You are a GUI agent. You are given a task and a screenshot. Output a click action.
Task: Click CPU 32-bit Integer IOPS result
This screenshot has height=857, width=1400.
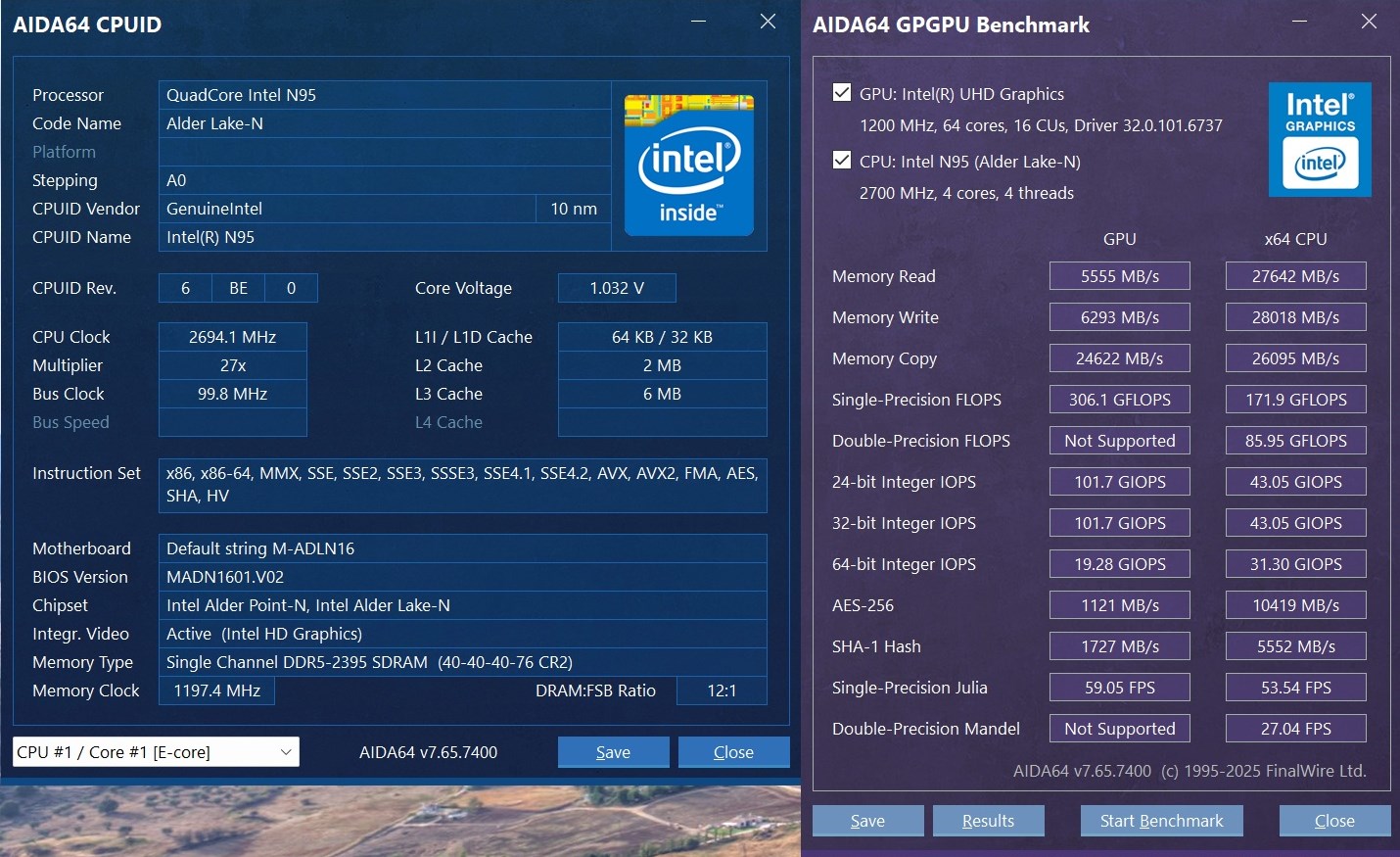1296,523
